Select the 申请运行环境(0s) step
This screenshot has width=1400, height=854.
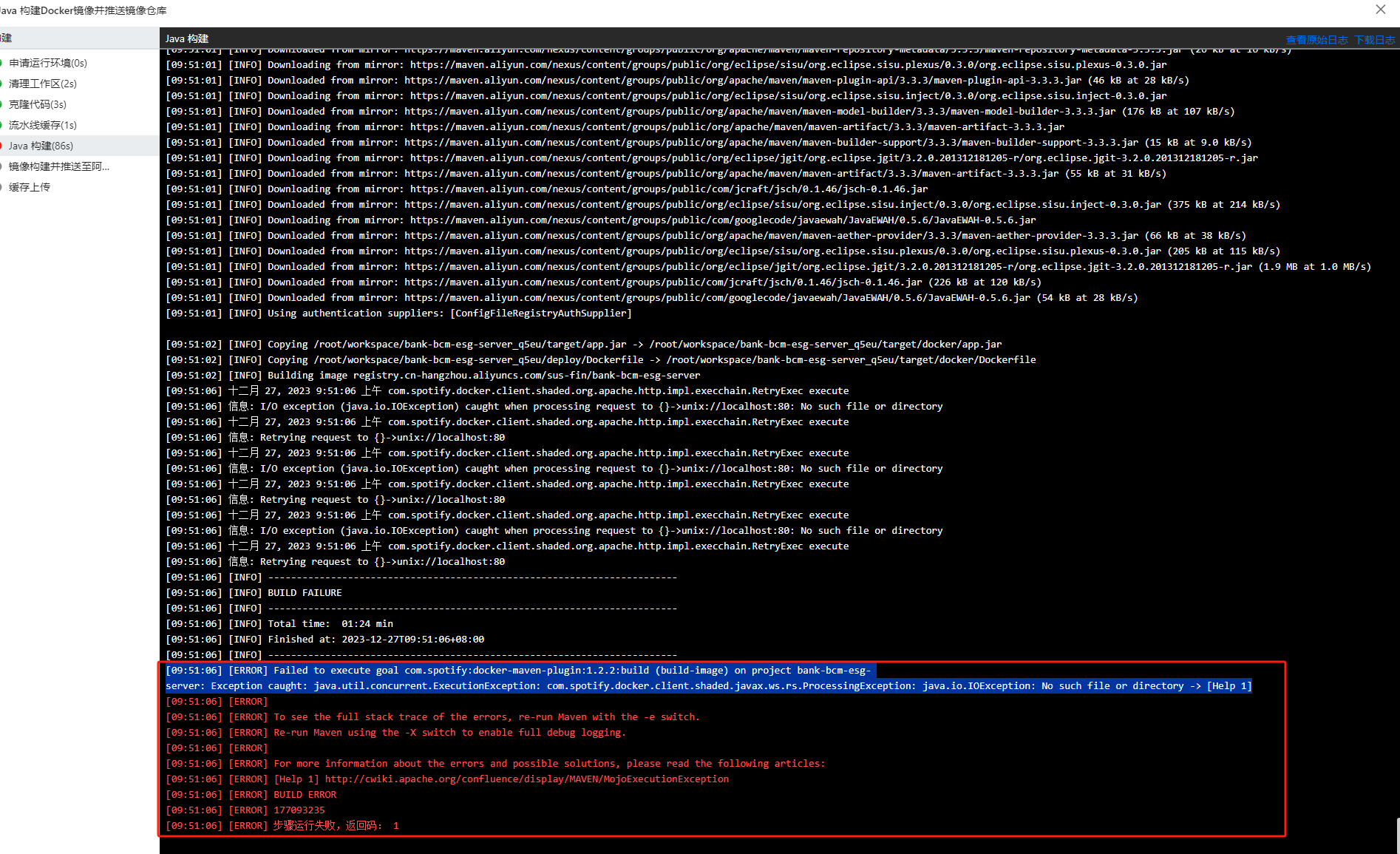tap(48, 63)
